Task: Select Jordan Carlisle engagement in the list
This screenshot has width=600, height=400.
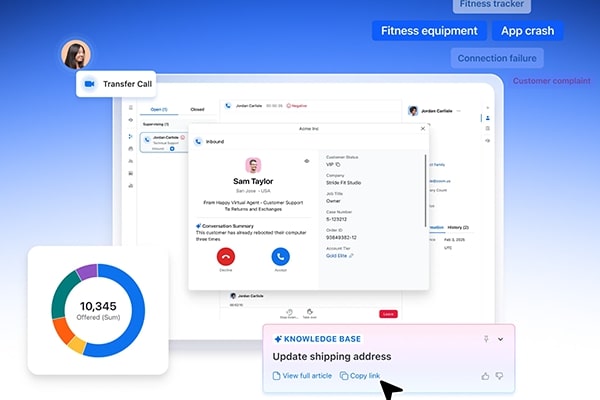Action: click(x=164, y=142)
